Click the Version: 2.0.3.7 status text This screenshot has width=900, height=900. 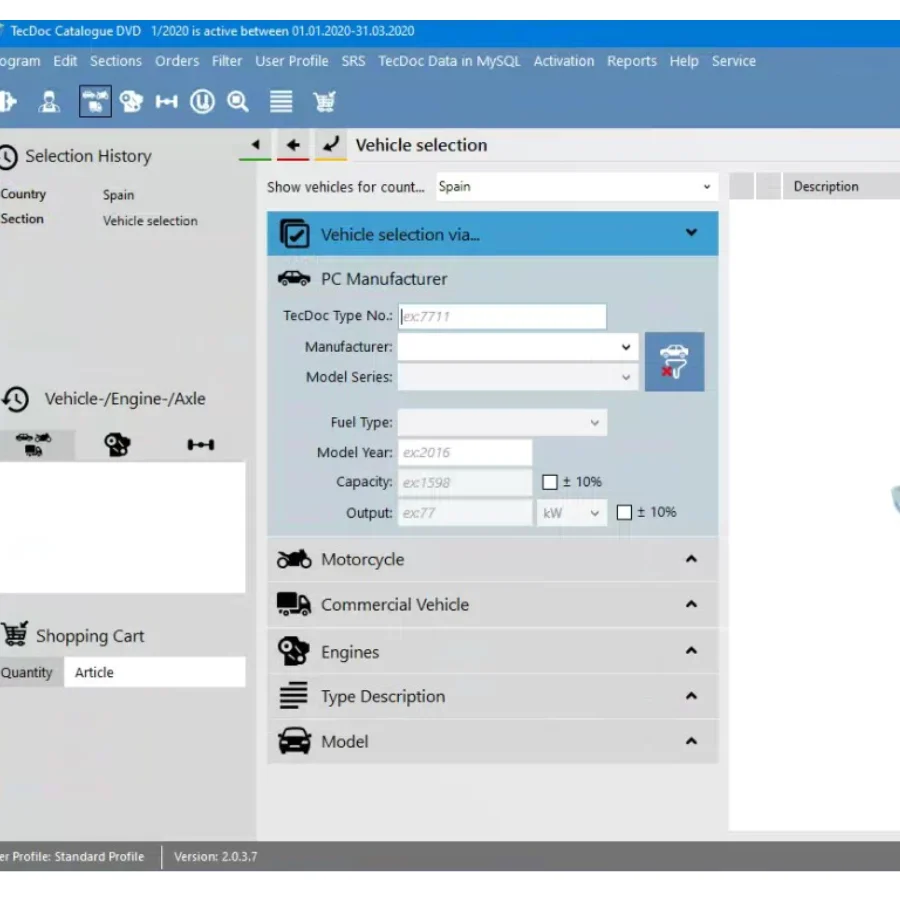pos(216,856)
